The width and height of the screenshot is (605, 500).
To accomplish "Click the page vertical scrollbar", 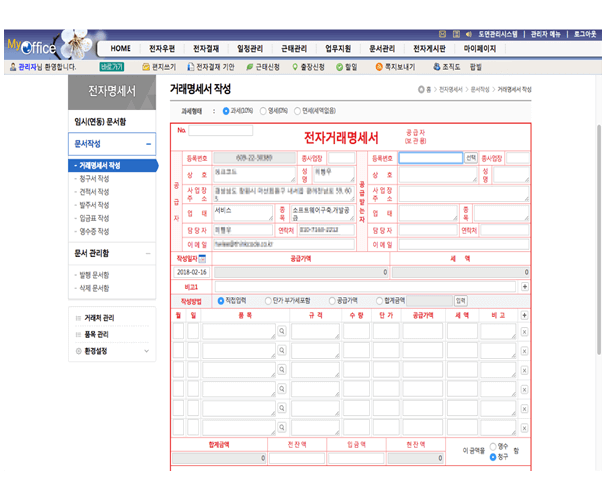I will pyautogui.click(x=599, y=239).
